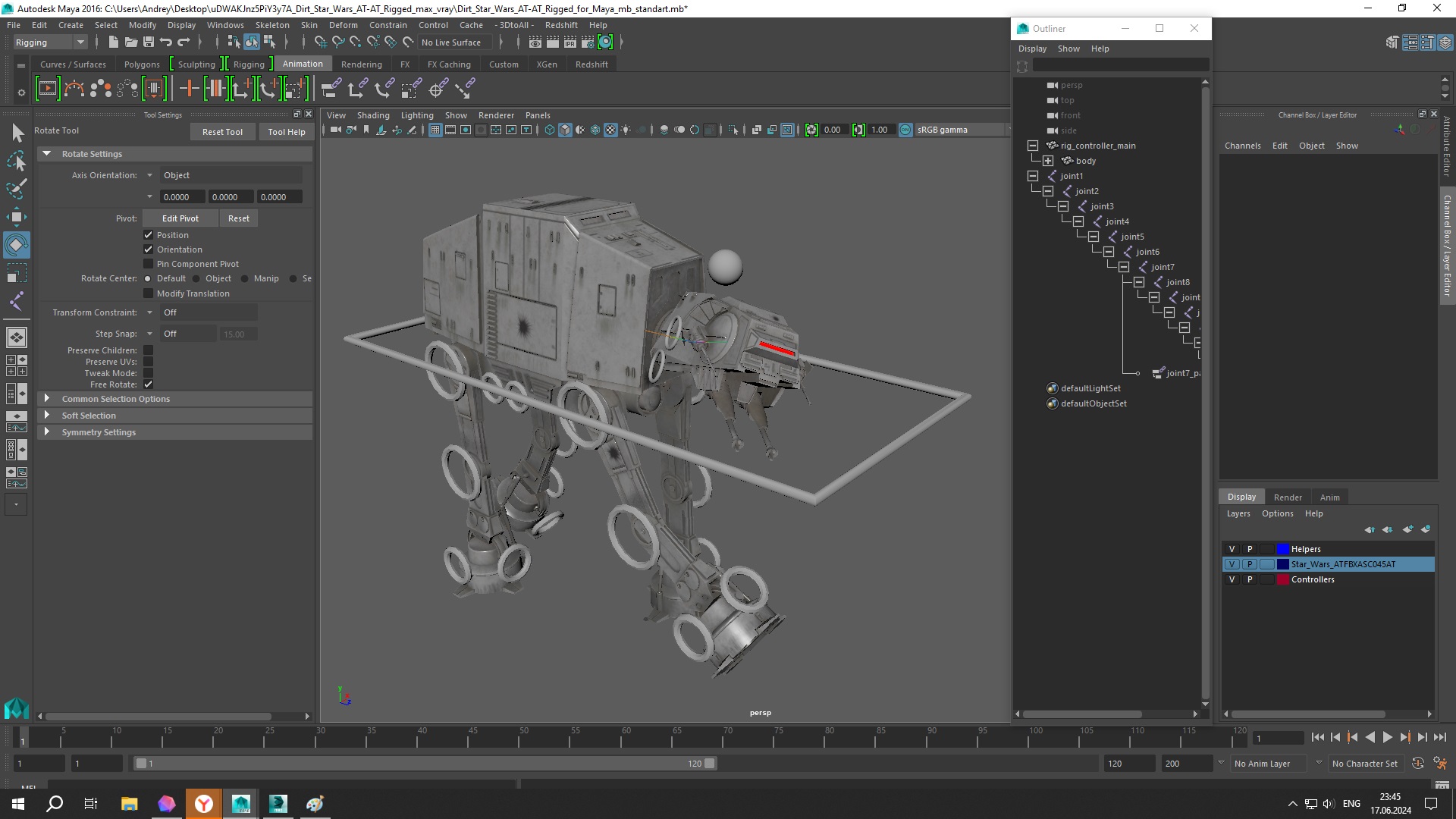Activate the Scale tool
The height and width of the screenshot is (819, 1456).
point(17,272)
